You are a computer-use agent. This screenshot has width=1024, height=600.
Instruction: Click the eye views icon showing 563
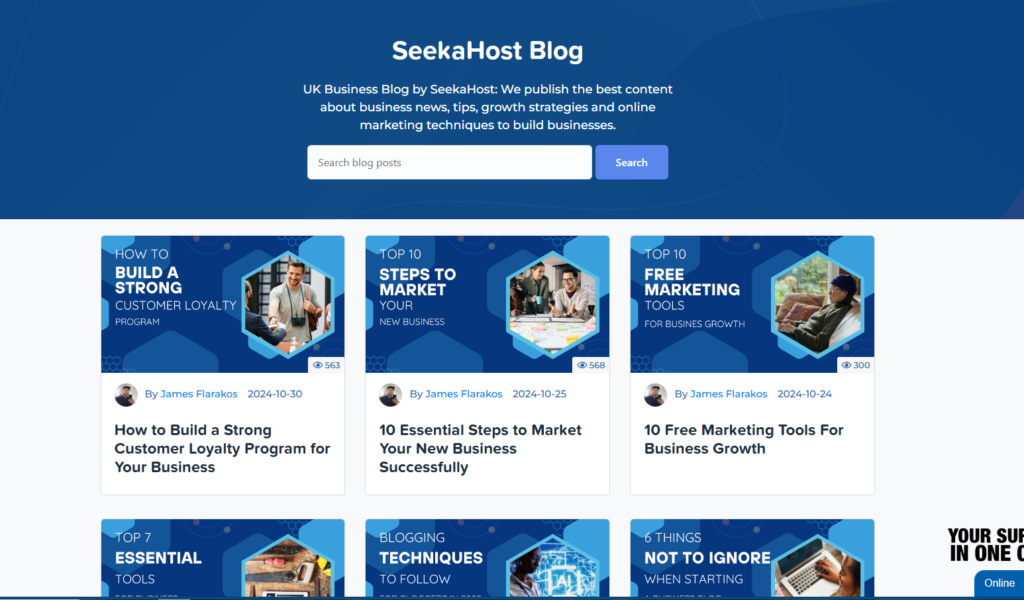[318, 365]
